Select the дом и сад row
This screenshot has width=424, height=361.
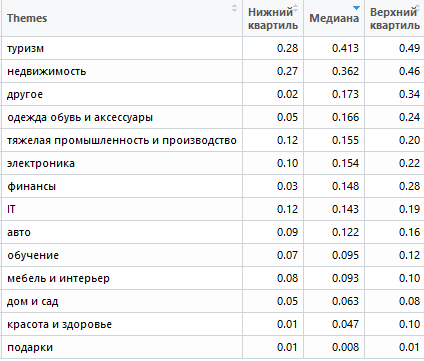pyautogui.click(x=212, y=301)
